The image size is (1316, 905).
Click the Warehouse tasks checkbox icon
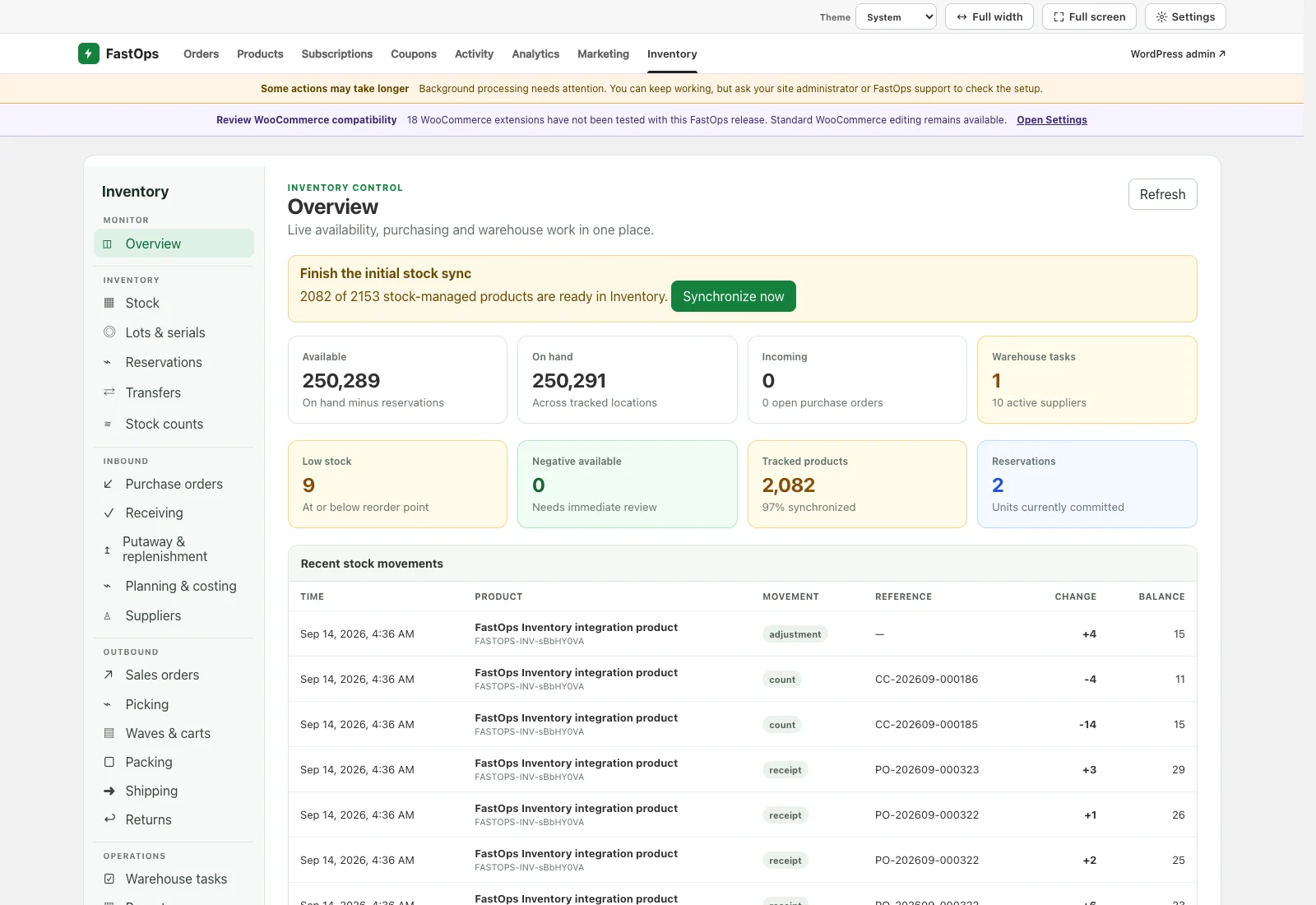tap(109, 879)
